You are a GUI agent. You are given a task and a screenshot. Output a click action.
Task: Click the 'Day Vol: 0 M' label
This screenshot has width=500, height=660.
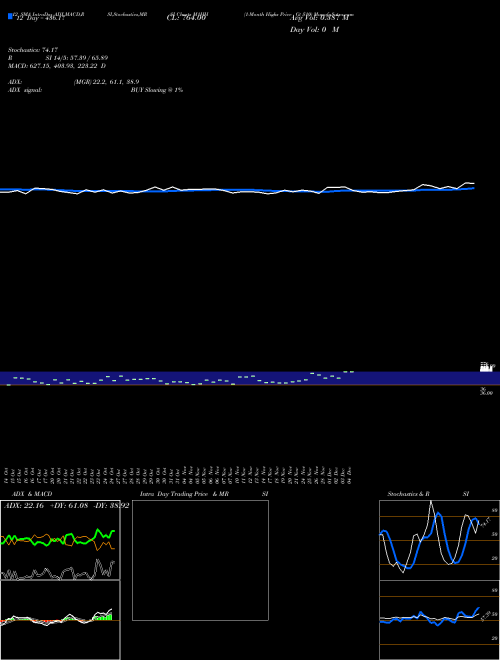pyautogui.click(x=314, y=29)
